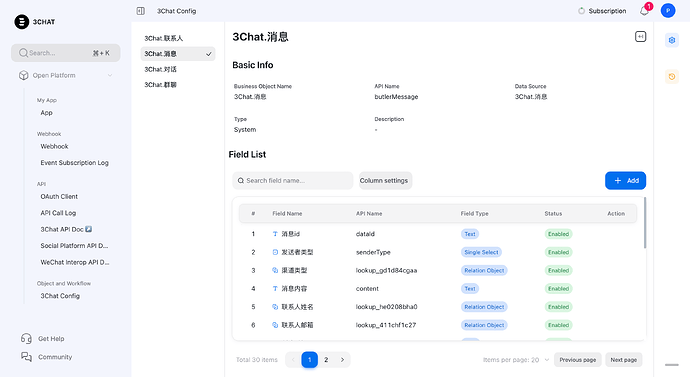Open 3Chat Config in sidebar
Image resolution: width=690 pixels, height=377 pixels.
click(60, 296)
